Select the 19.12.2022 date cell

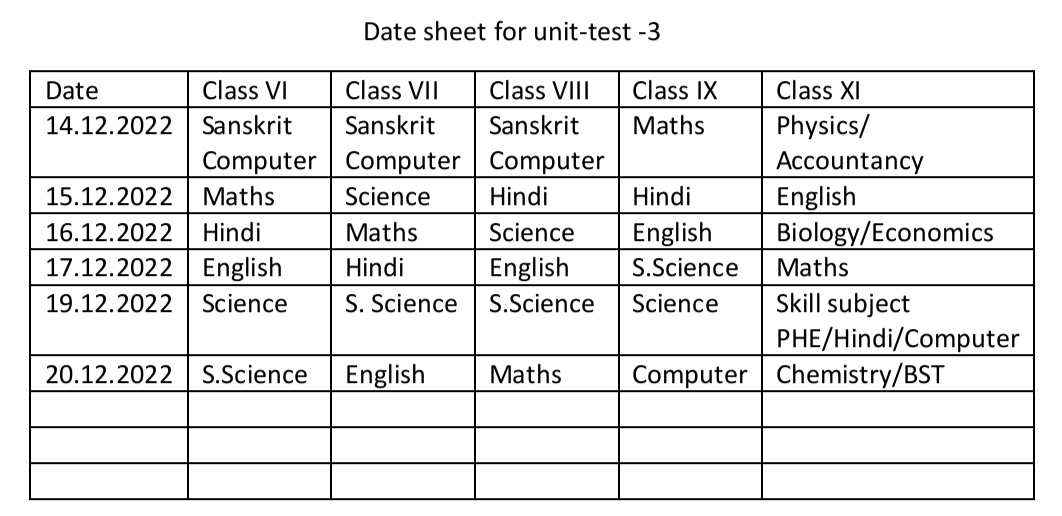[109, 320]
